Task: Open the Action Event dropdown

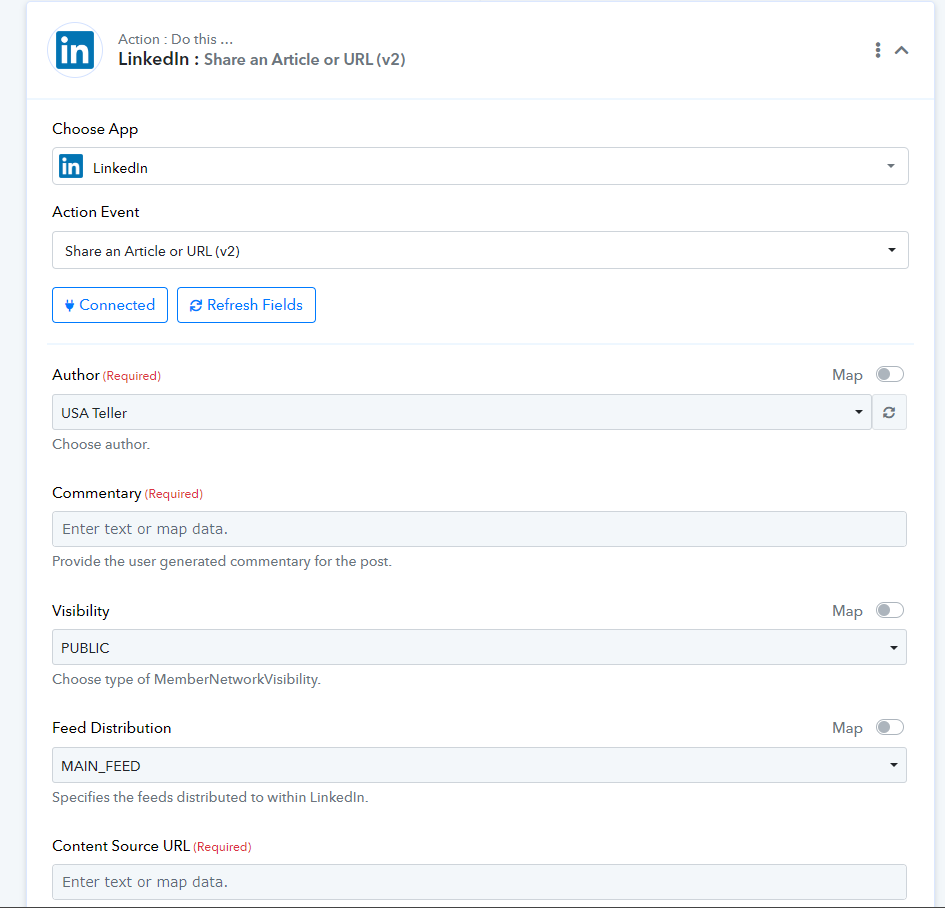Action: (x=480, y=250)
